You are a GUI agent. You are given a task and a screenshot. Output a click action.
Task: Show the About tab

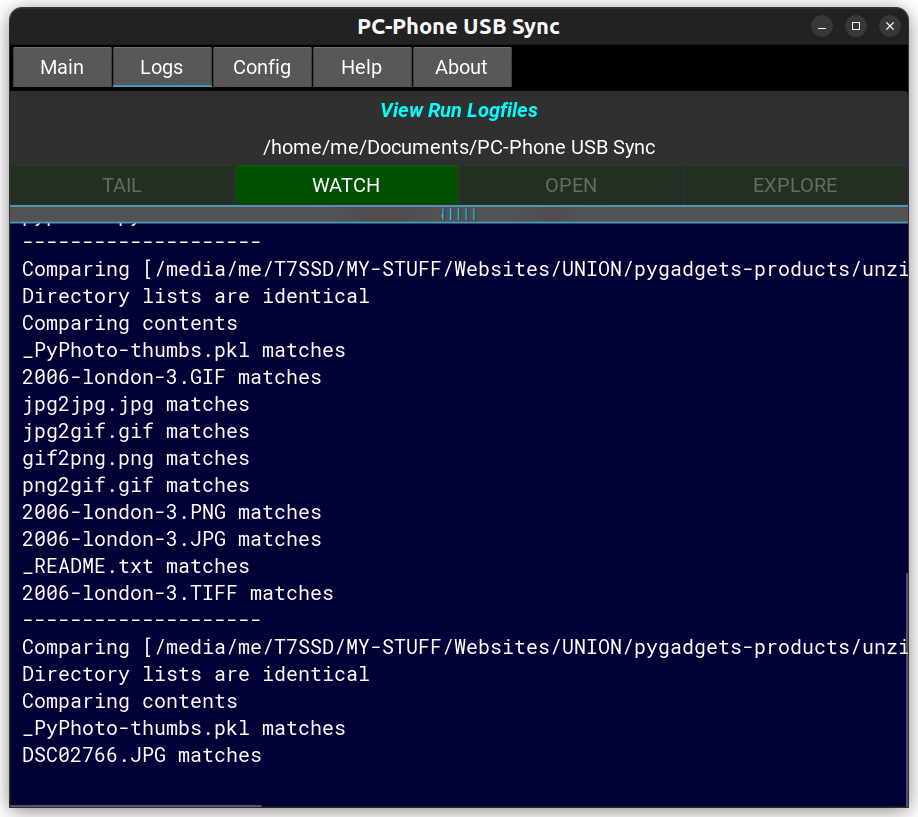461,68
